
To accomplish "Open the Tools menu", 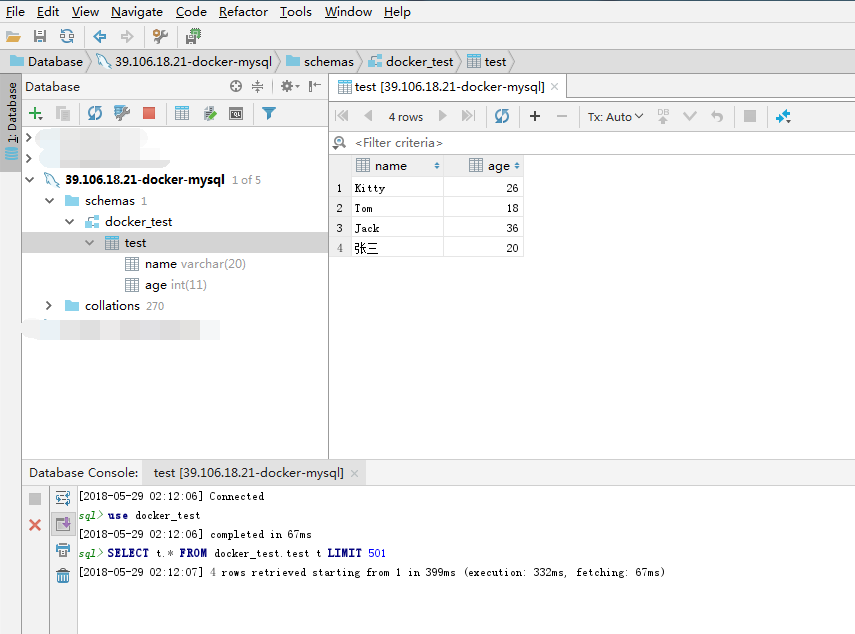I will (x=296, y=11).
